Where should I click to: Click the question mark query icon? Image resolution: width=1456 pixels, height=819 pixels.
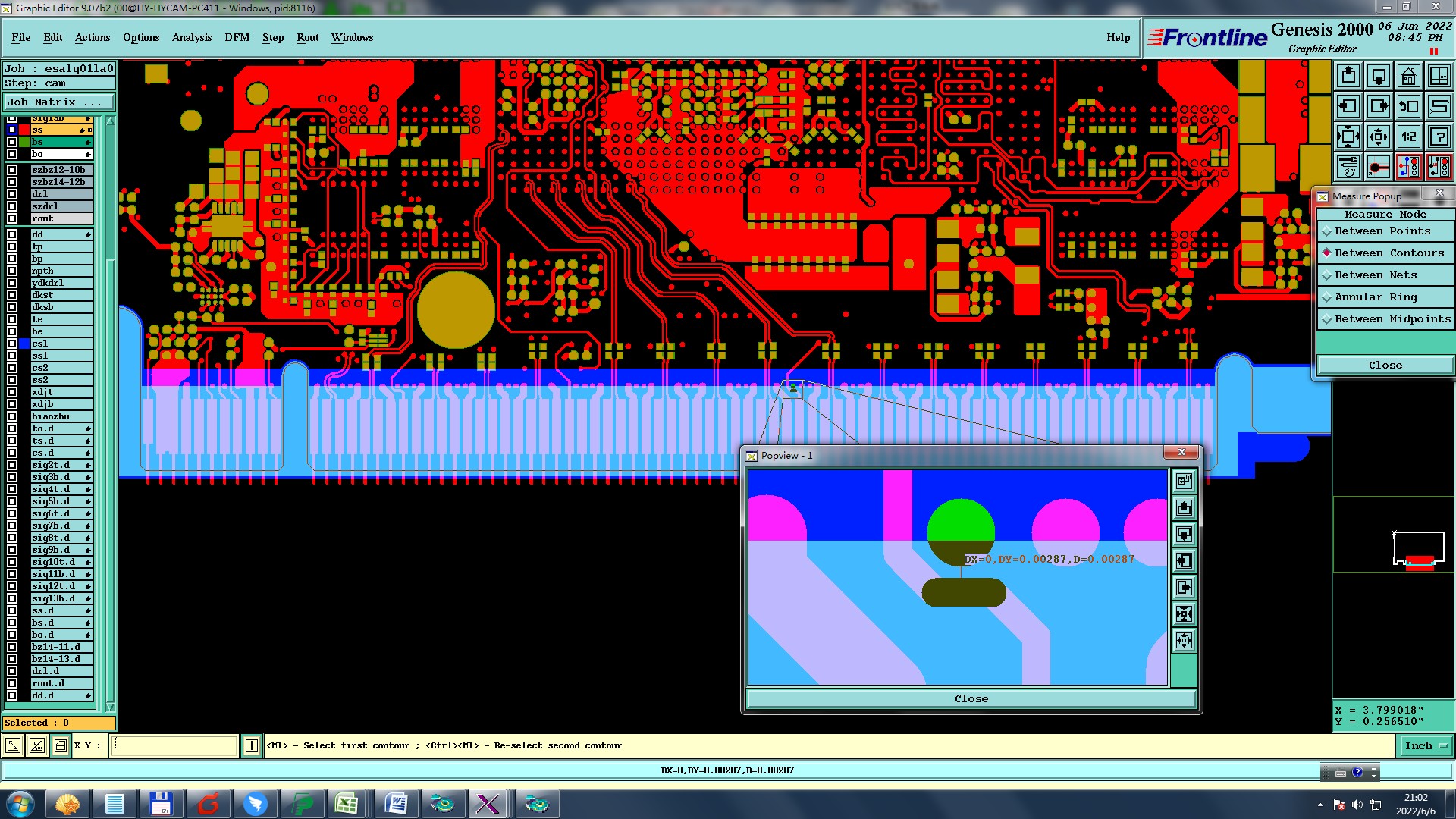coord(1439,136)
